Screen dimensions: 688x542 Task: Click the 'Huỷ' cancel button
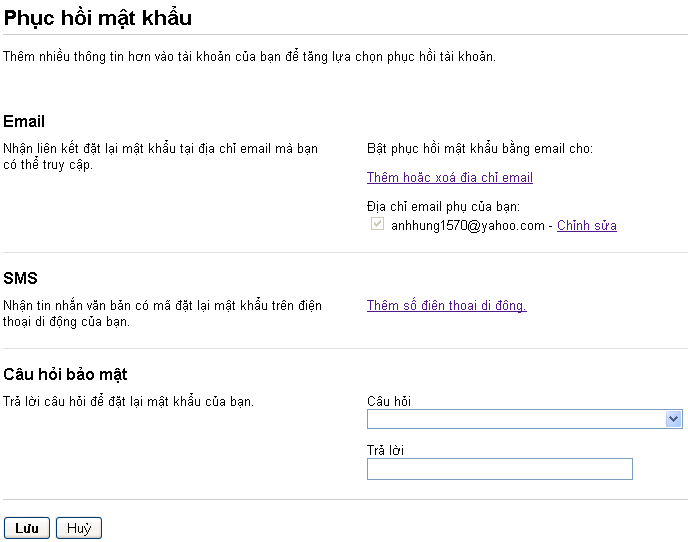(79, 528)
